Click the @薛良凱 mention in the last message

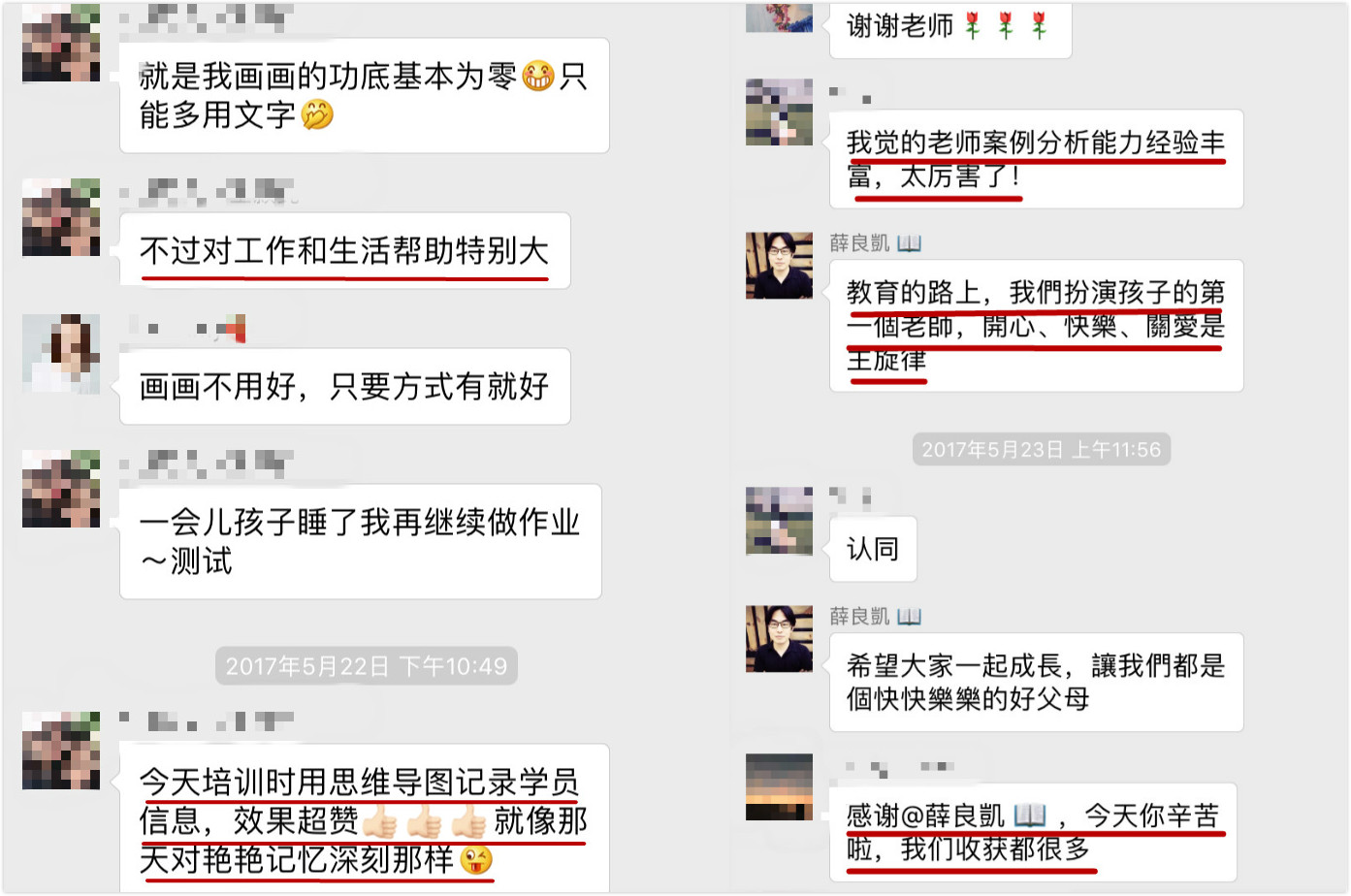point(952,816)
